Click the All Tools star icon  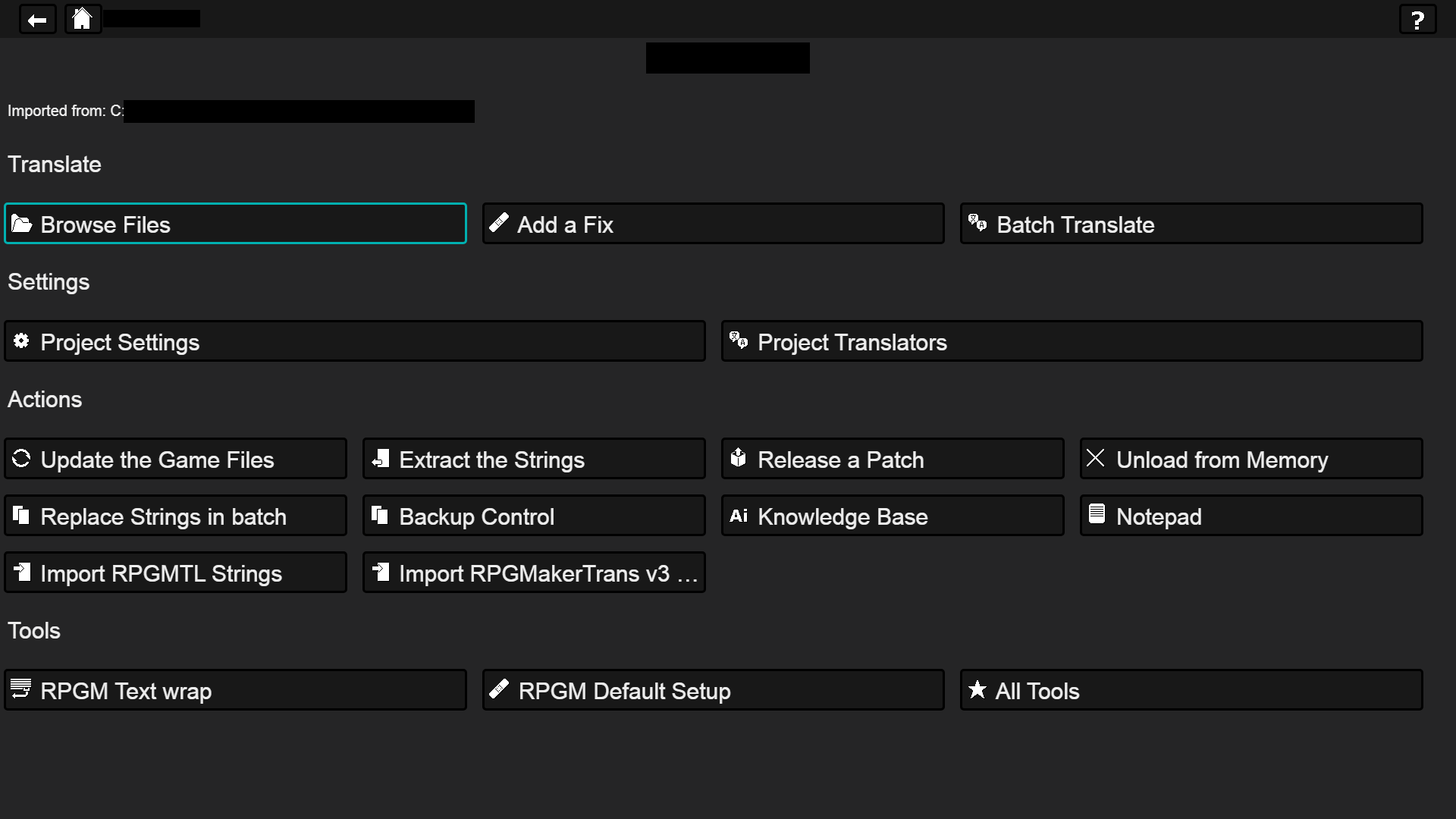[x=977, y=689]
